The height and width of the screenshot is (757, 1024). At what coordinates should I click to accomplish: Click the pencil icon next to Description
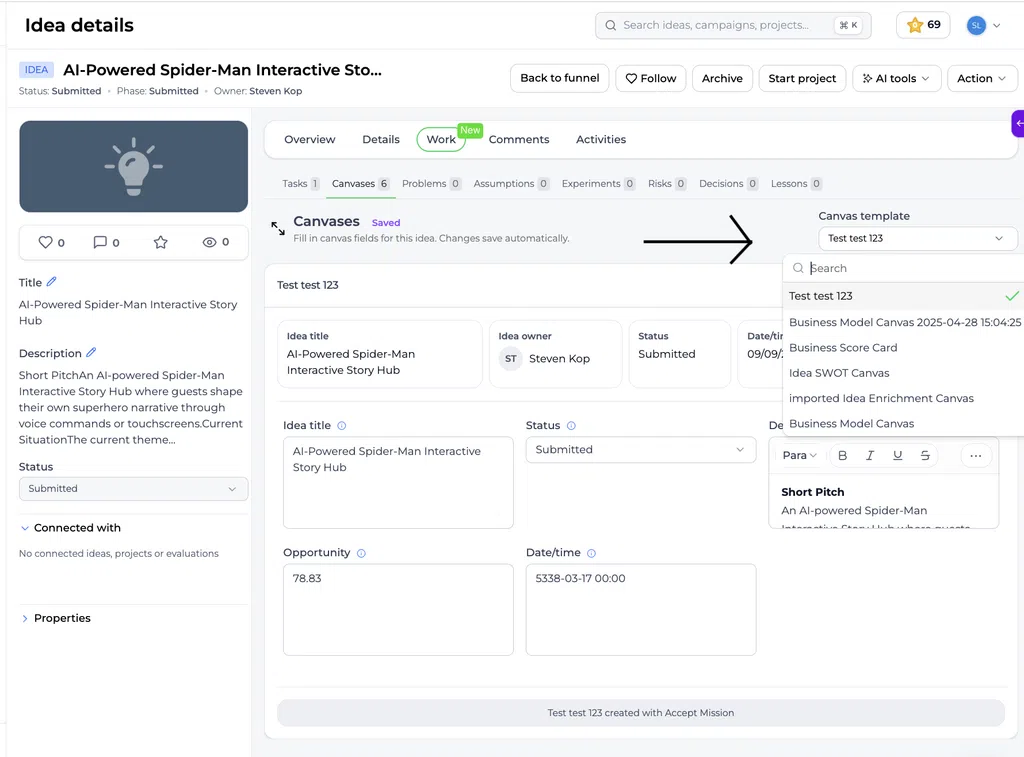pyautogui.click(x=91, y=352)
